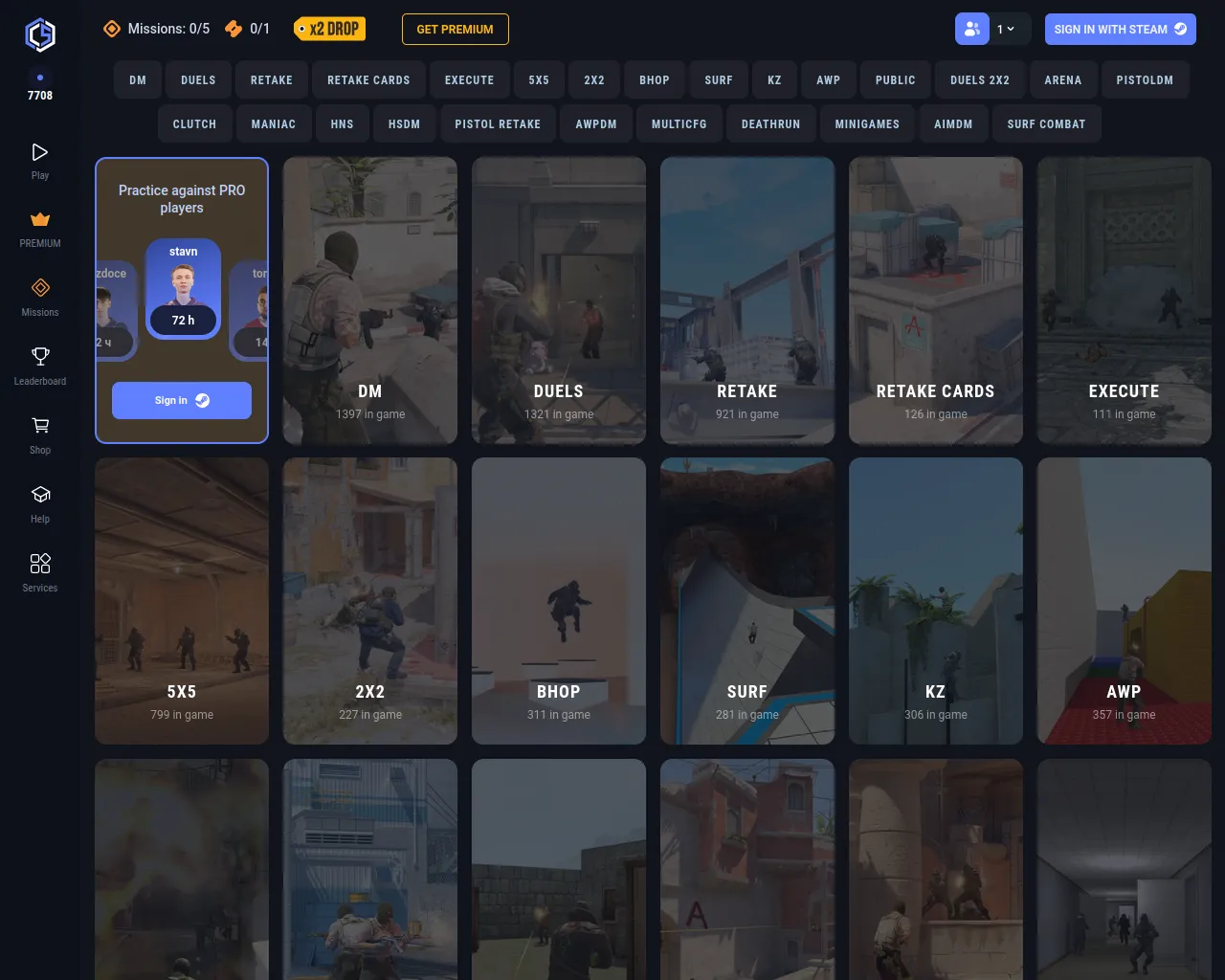
Task: Select the BHOP mode tab
Action: click(x=655, y=80)
